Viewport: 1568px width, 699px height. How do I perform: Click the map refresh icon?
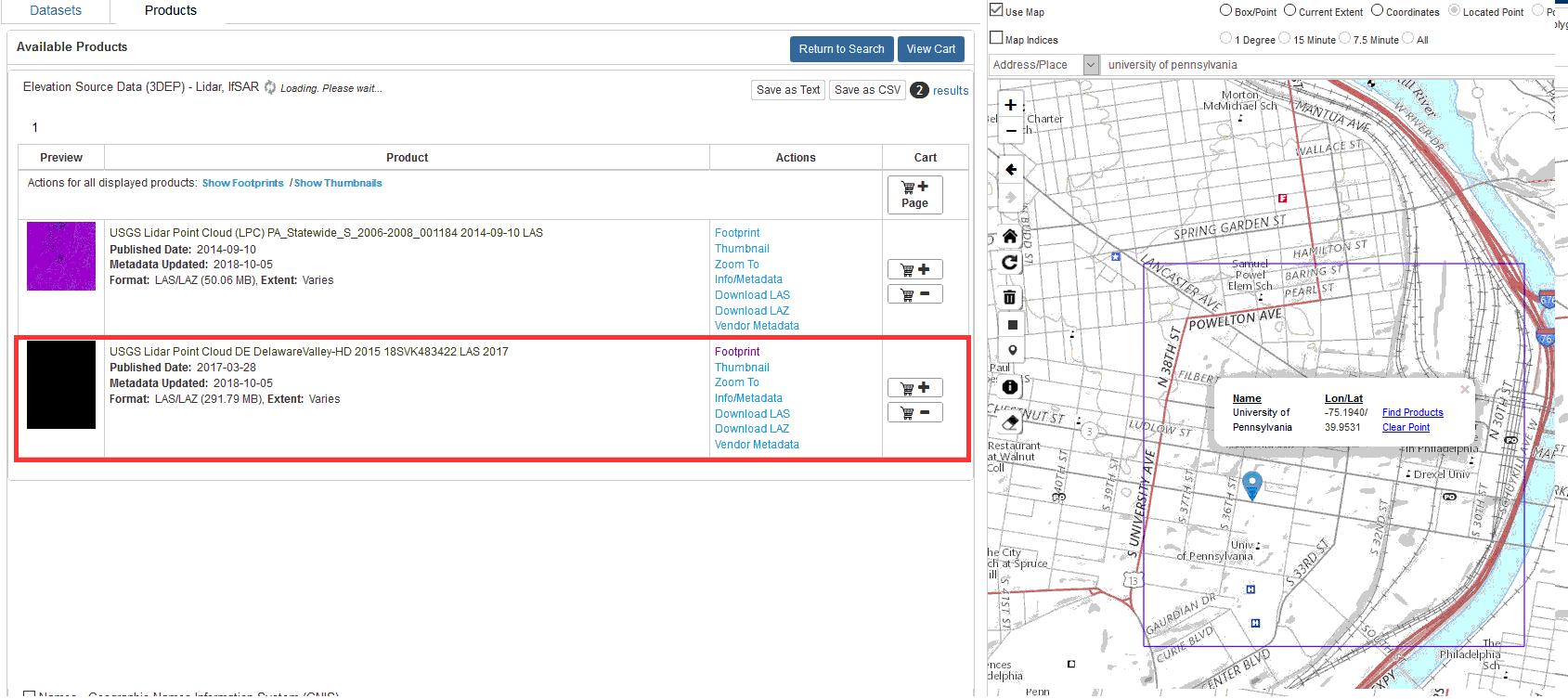(1011, 263)
